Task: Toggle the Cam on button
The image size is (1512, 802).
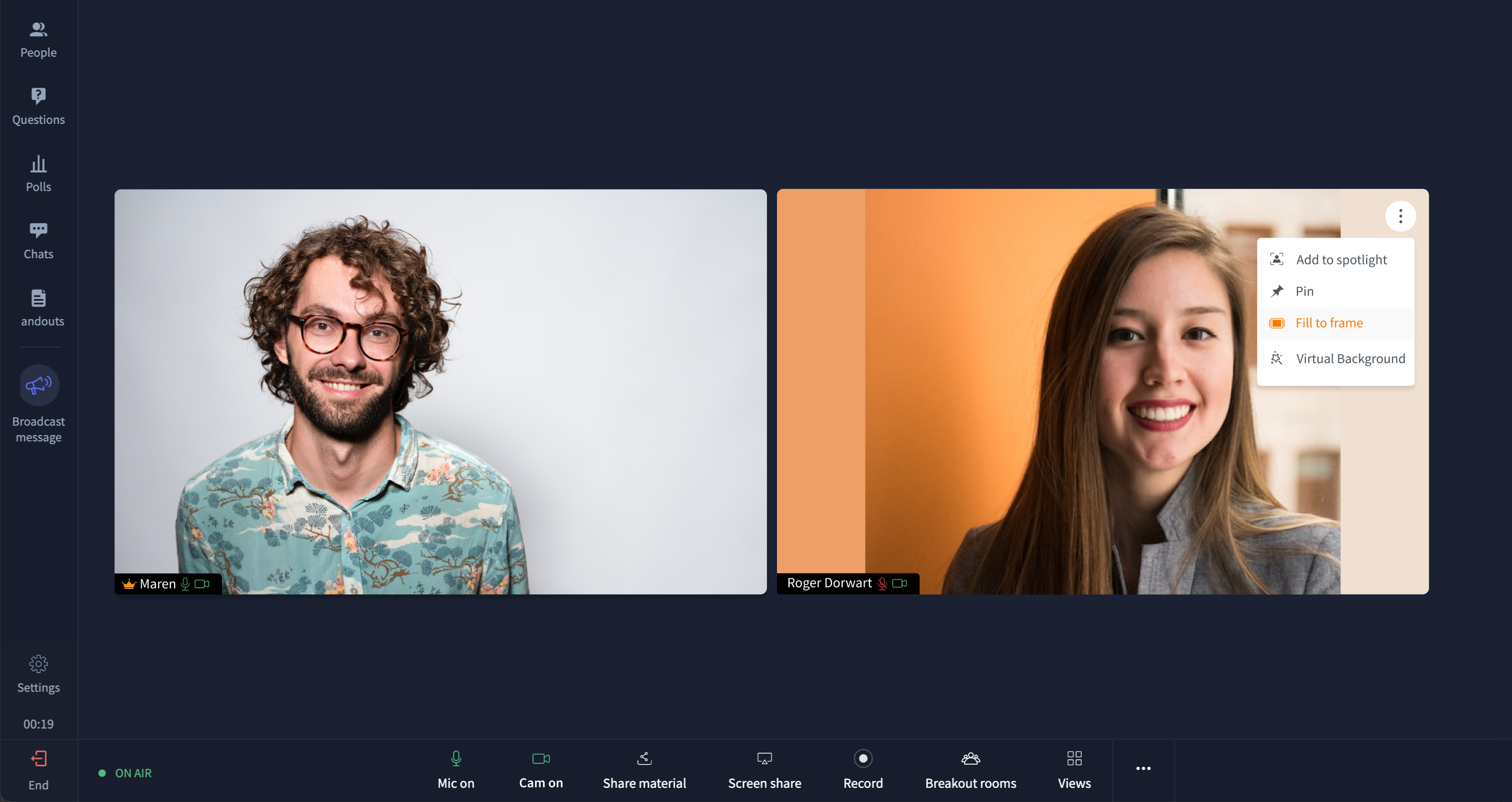Action: (x=540, y=769)
